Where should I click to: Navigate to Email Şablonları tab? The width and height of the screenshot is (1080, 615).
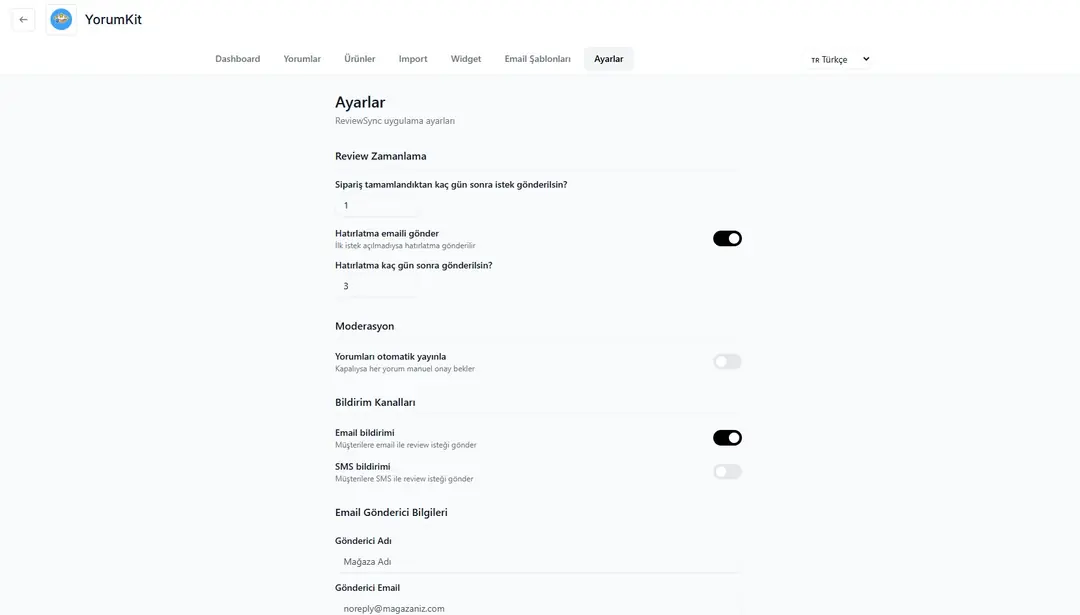[537, 59]
